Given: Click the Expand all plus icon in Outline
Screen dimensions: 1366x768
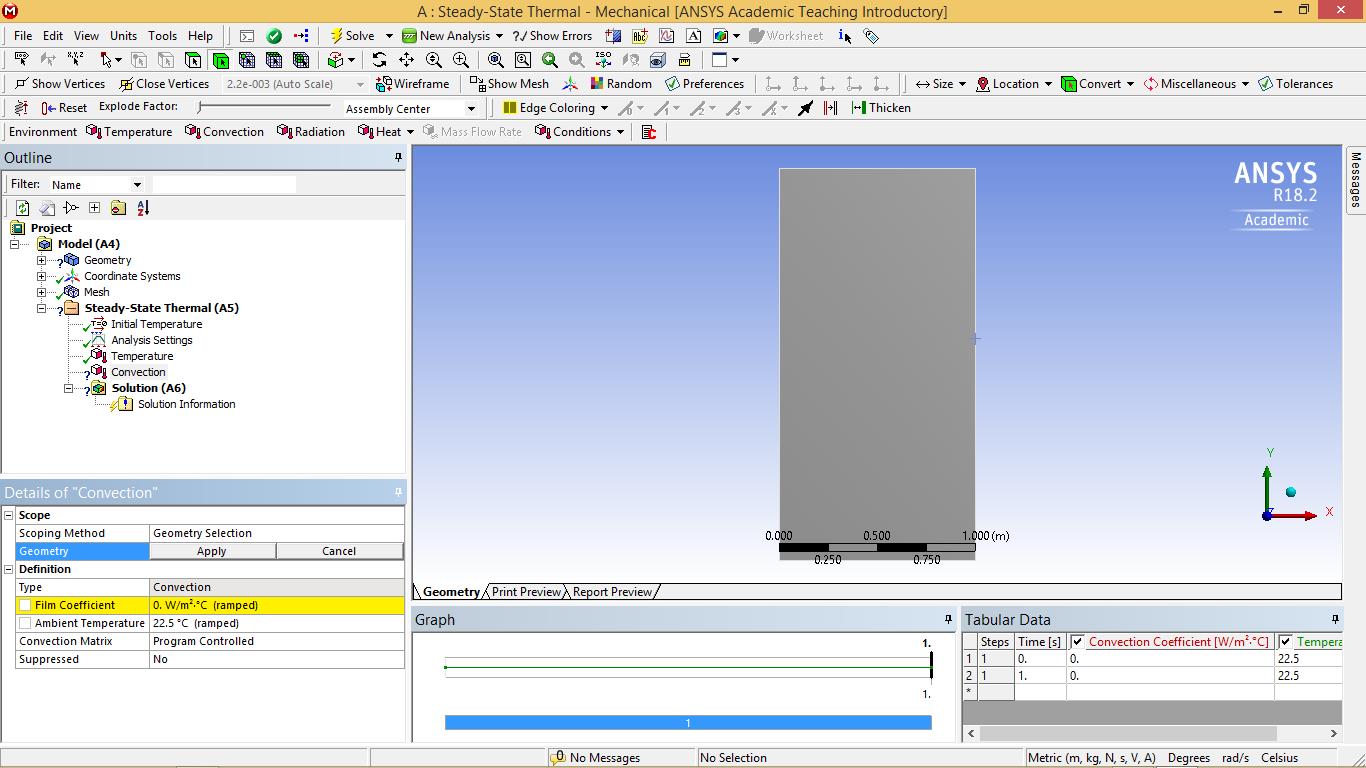Looking at the screenshot, I should pyautogui.click(x=94, y=208).
